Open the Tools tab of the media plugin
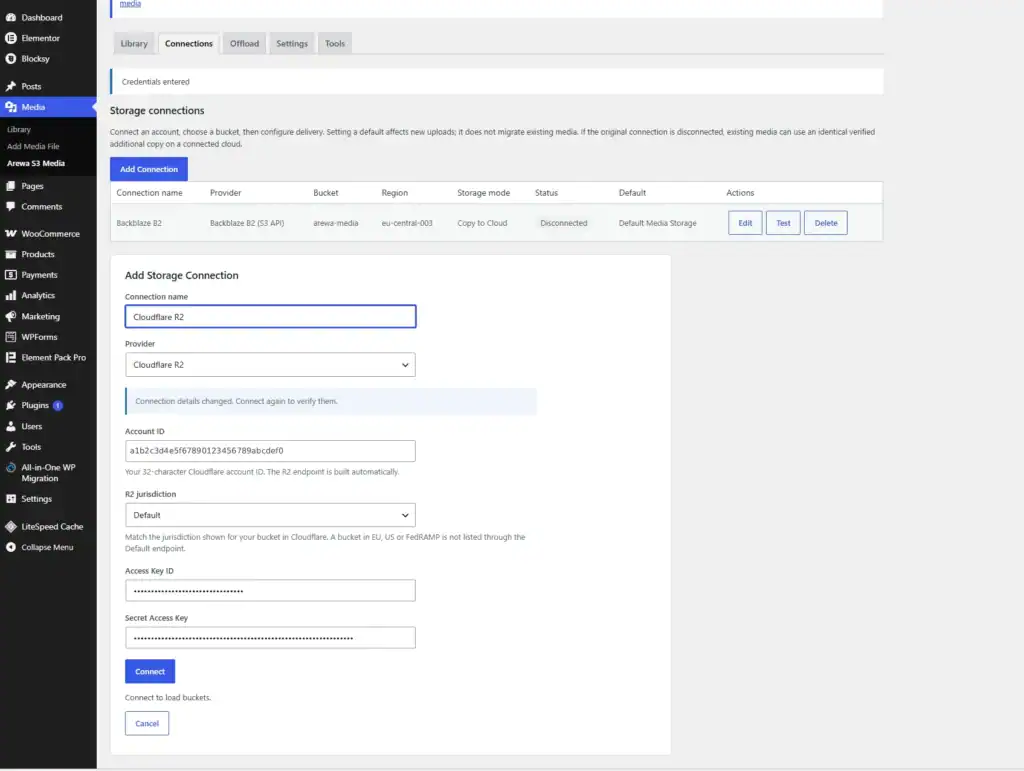Image resolution: width=1024 pixels, height=771 pixels. point(335,44)
